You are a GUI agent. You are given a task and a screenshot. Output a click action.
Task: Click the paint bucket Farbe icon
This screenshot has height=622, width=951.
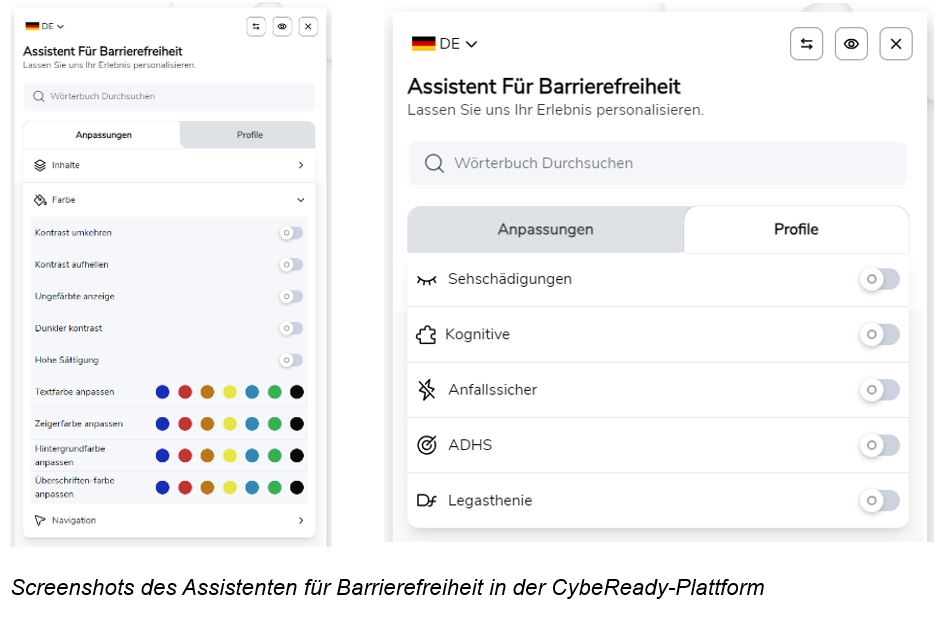[x=40, y=200]
